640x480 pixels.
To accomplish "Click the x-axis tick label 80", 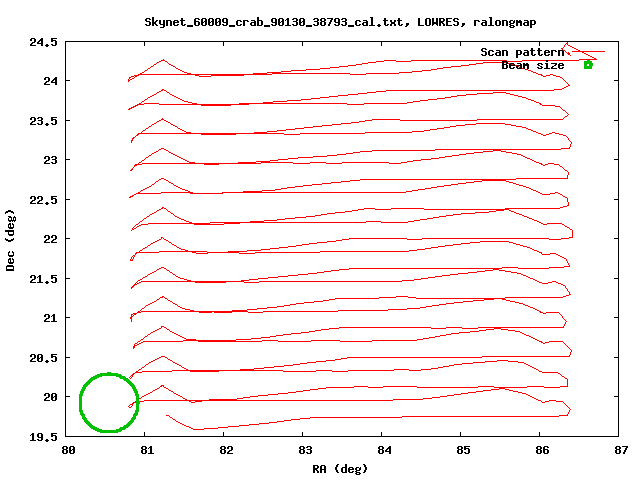I will (68, 450).
